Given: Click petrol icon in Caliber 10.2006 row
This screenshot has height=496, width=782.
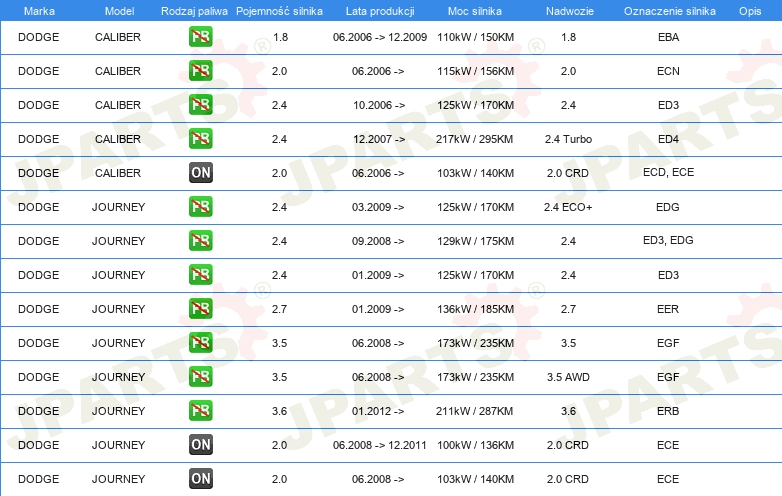Looking at the screenshot, I should point(200,105).
